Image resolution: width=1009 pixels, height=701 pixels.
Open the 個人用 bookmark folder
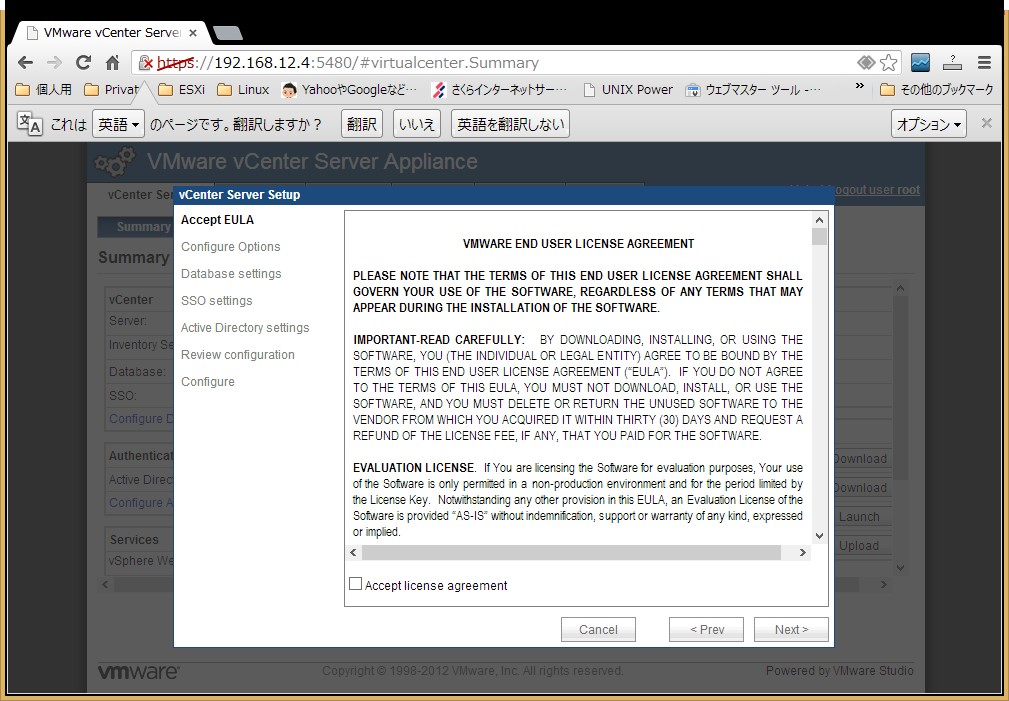pos(44,89)
